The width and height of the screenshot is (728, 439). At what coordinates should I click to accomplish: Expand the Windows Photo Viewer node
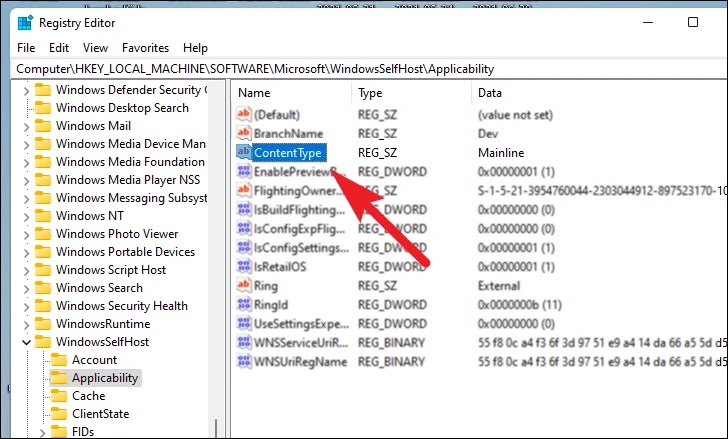(x=26, y=234)
